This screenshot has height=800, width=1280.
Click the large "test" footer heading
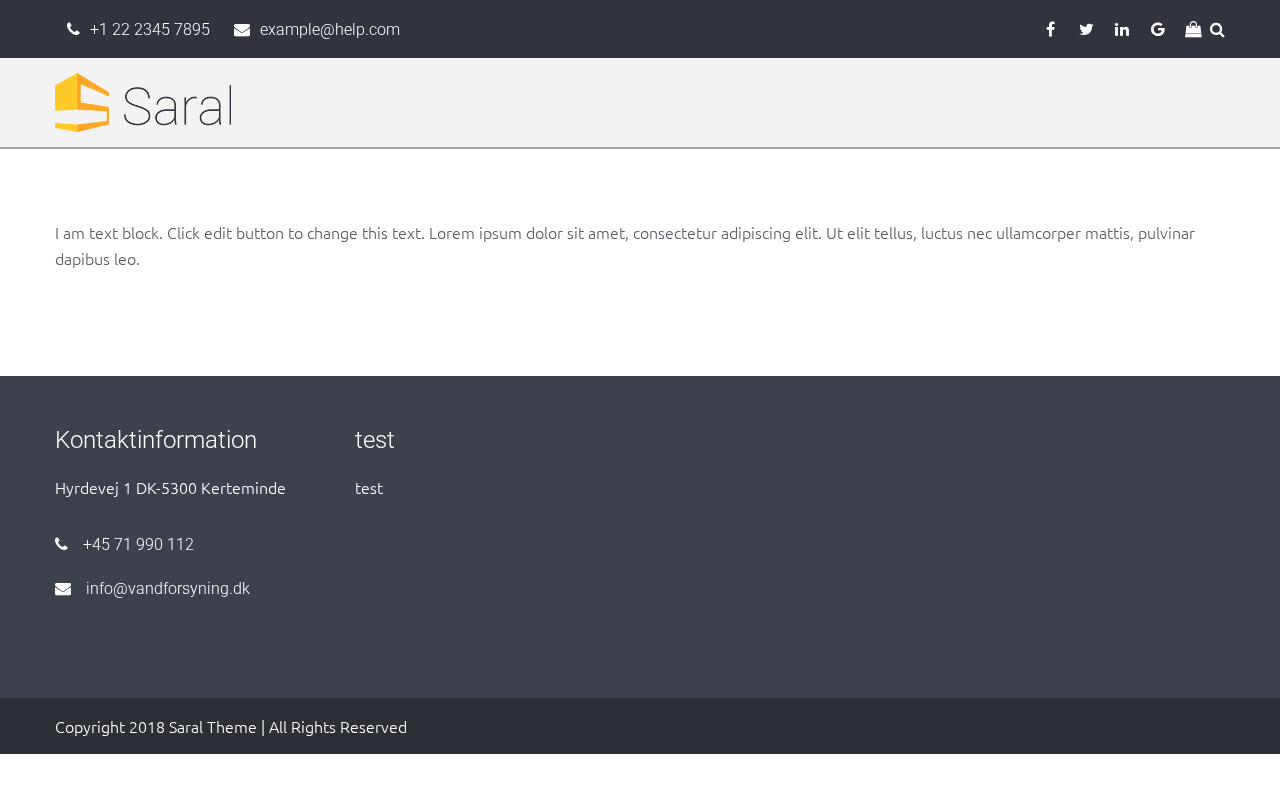[x=375, y=440]
